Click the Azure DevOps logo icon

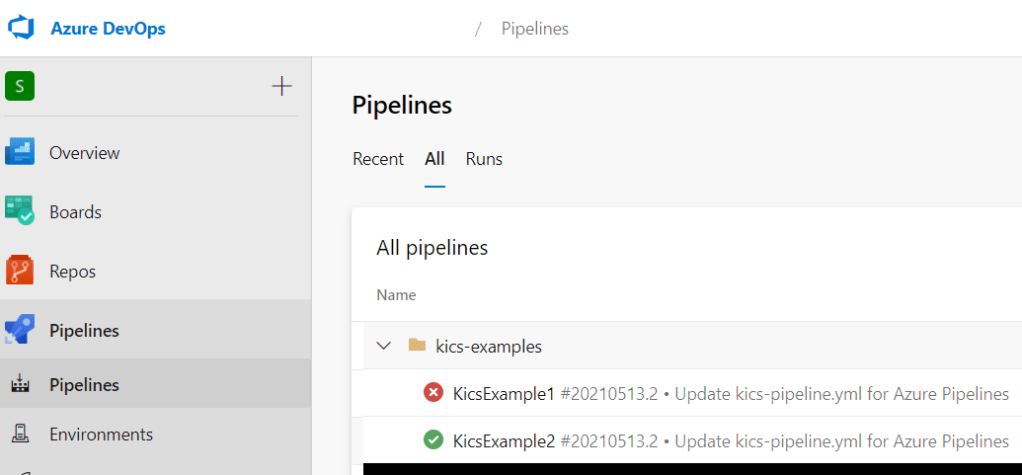click(21, 28)
